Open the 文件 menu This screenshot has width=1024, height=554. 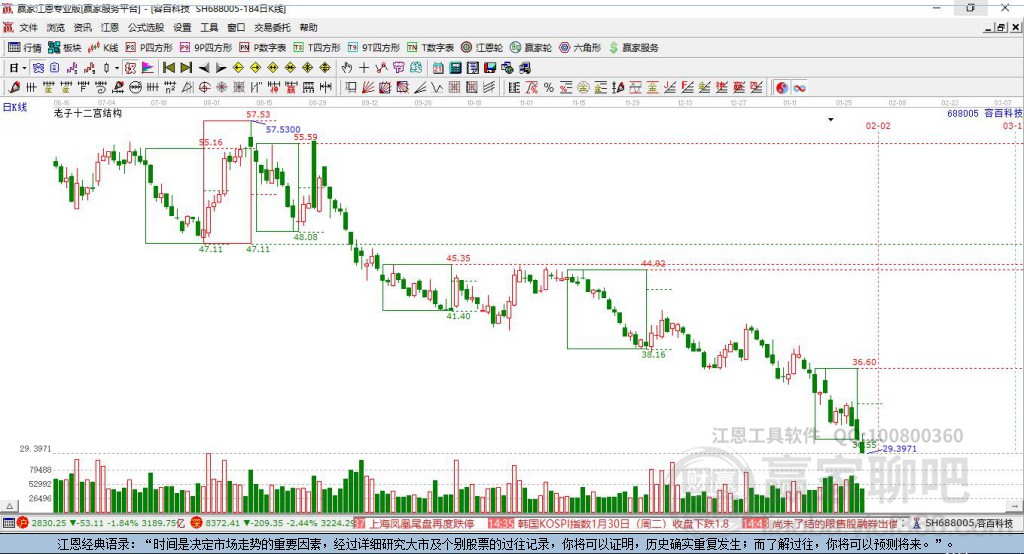point(28,27)
